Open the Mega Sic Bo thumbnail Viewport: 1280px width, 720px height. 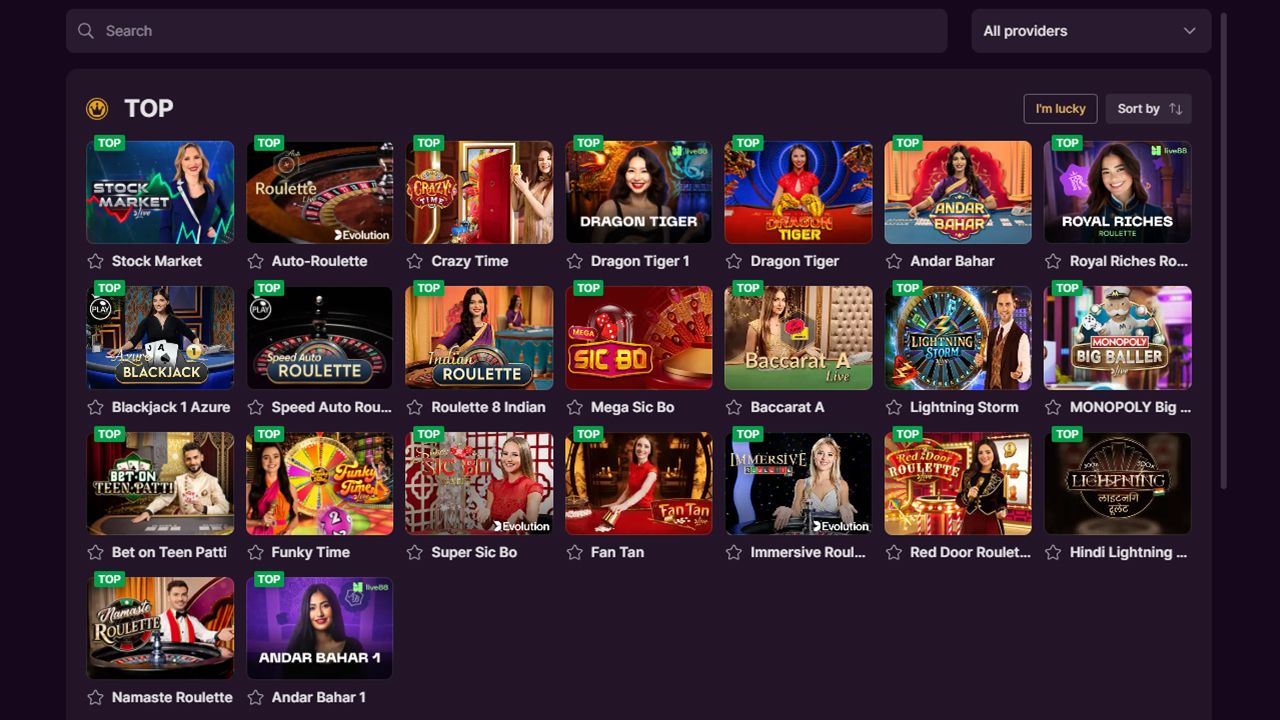[x=639, y=338]
